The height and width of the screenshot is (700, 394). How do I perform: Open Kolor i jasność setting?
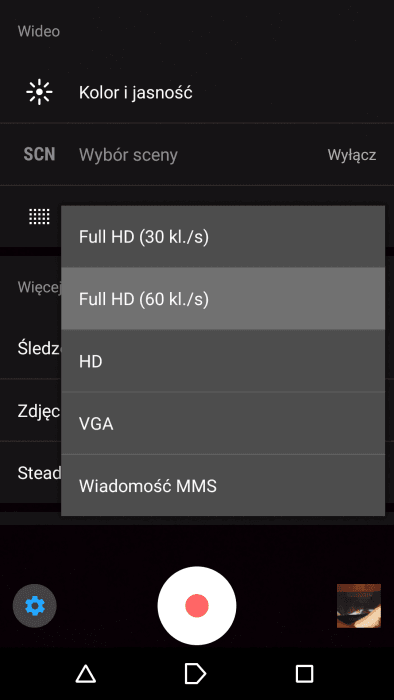click(x=197, y=92)
